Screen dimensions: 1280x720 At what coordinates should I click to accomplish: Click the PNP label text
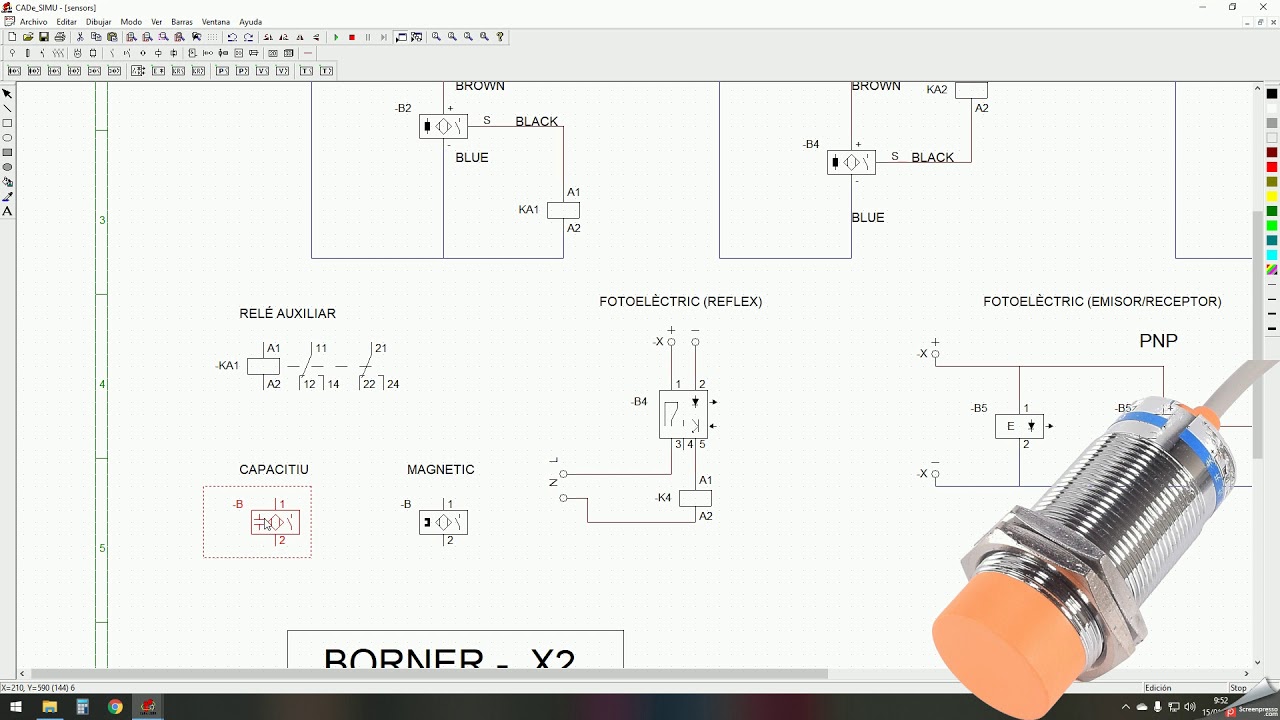pyautogui.click(x=1158, y=341)
